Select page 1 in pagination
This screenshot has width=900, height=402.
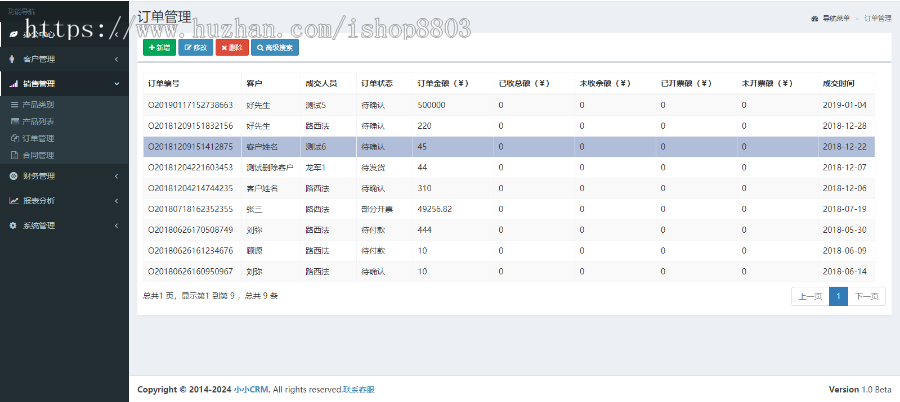coord(838,296)
